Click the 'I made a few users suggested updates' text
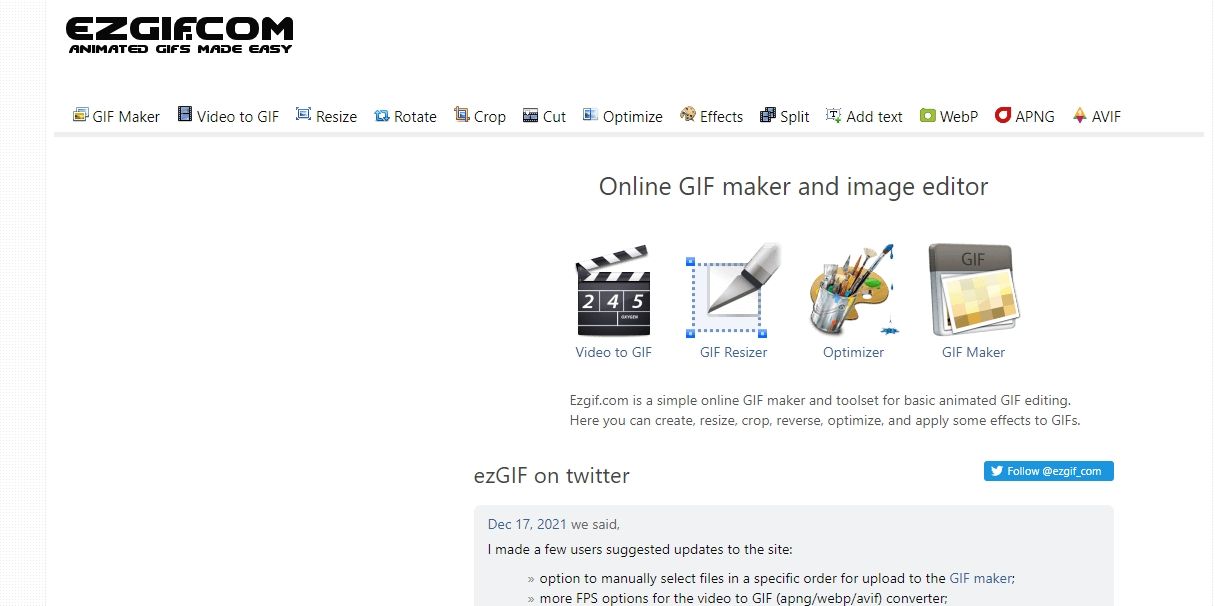Image resolution: width=1215 pixels, height=606 pixels. point(640,549)
